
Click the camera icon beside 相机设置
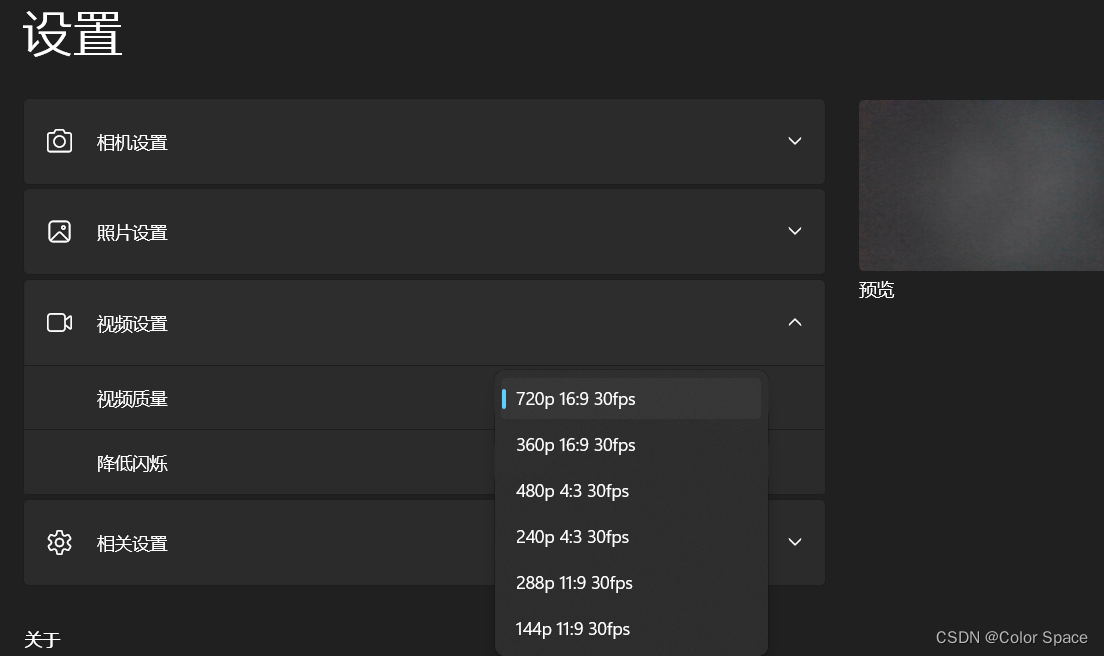(59, 141)
